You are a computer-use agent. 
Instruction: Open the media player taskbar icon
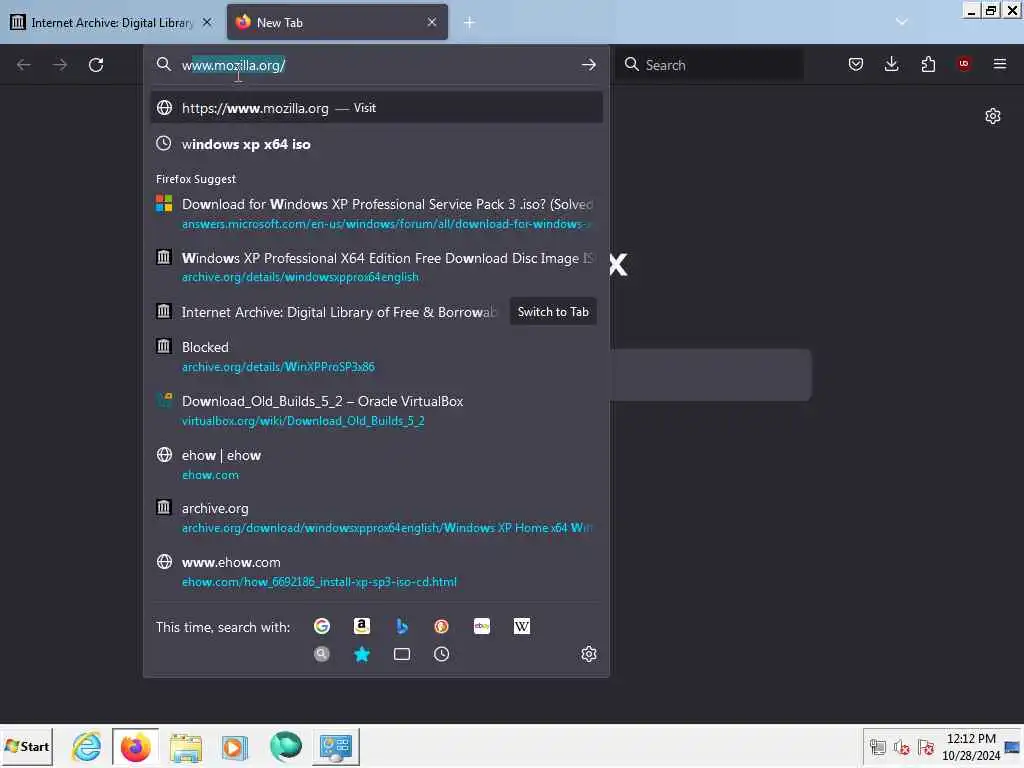click(234, 747)
